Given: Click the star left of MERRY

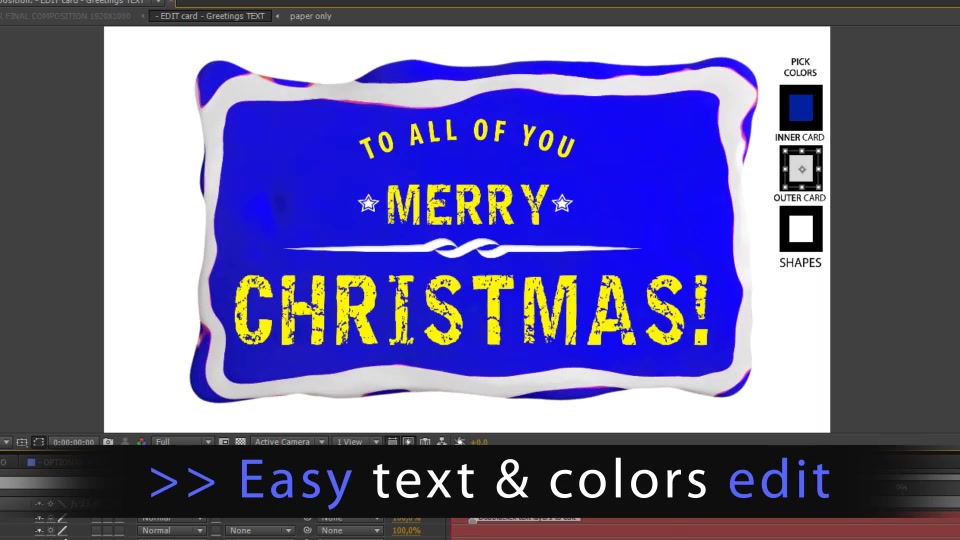Looking at the screenshot, I should [368, 203].
